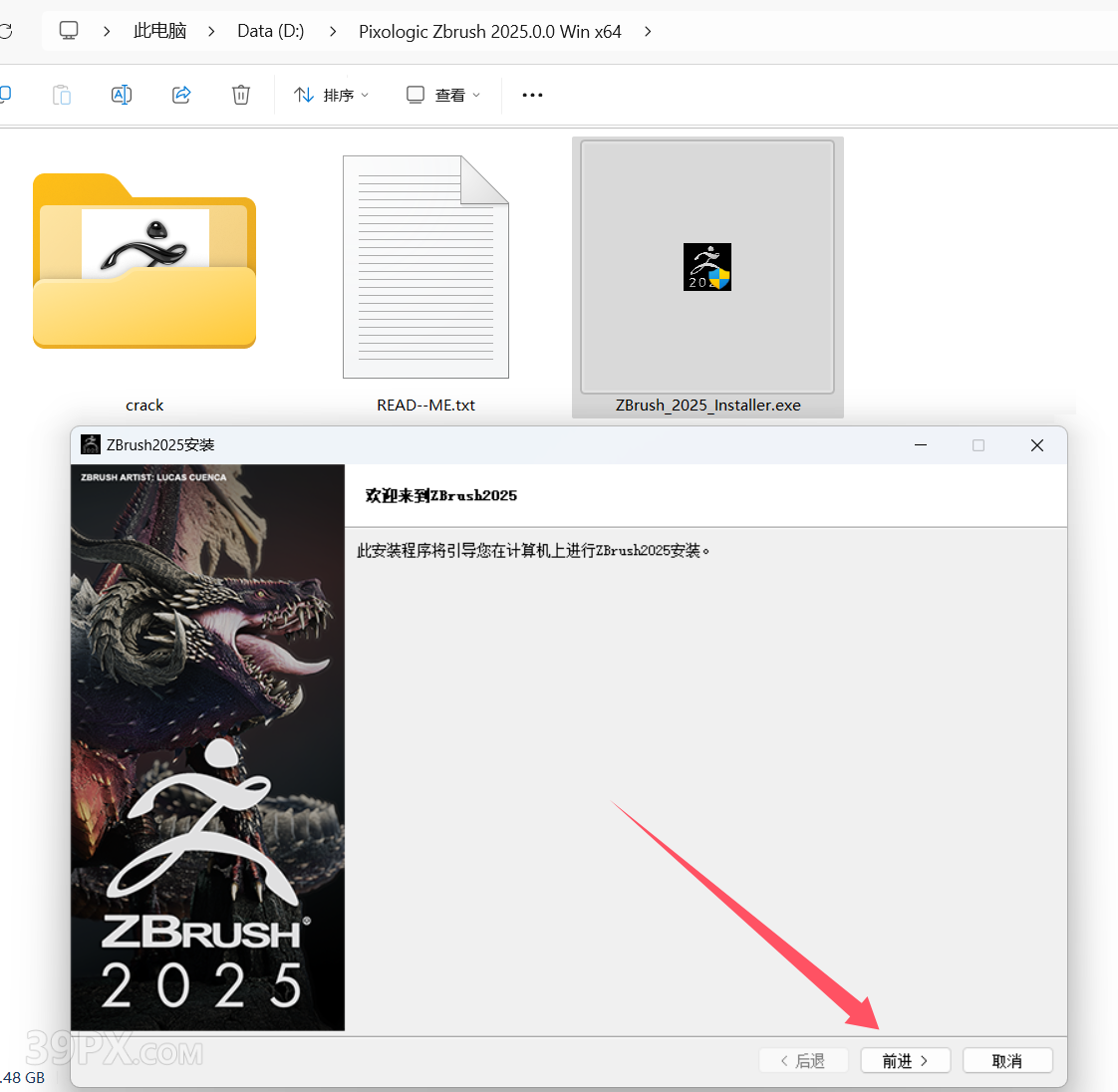Click the Rename toolbar icon
The image size is (1118, 1092).
(x=122, y=95)
